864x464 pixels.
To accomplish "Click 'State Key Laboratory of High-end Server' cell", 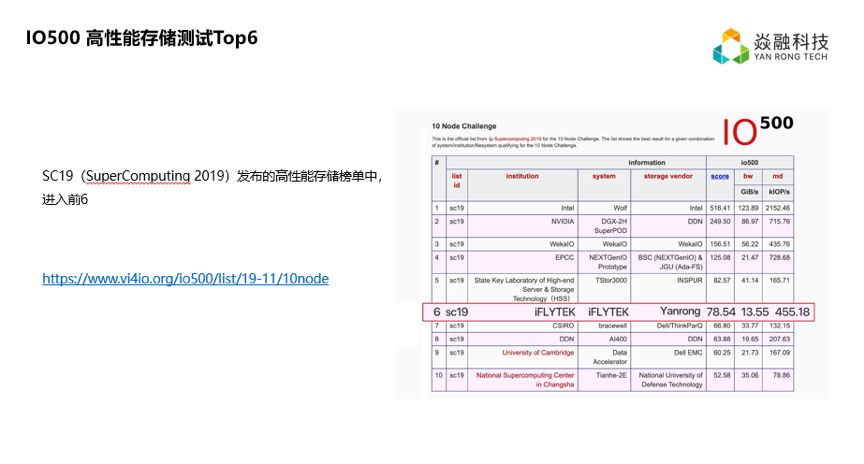I will click(x=524, y=289).
